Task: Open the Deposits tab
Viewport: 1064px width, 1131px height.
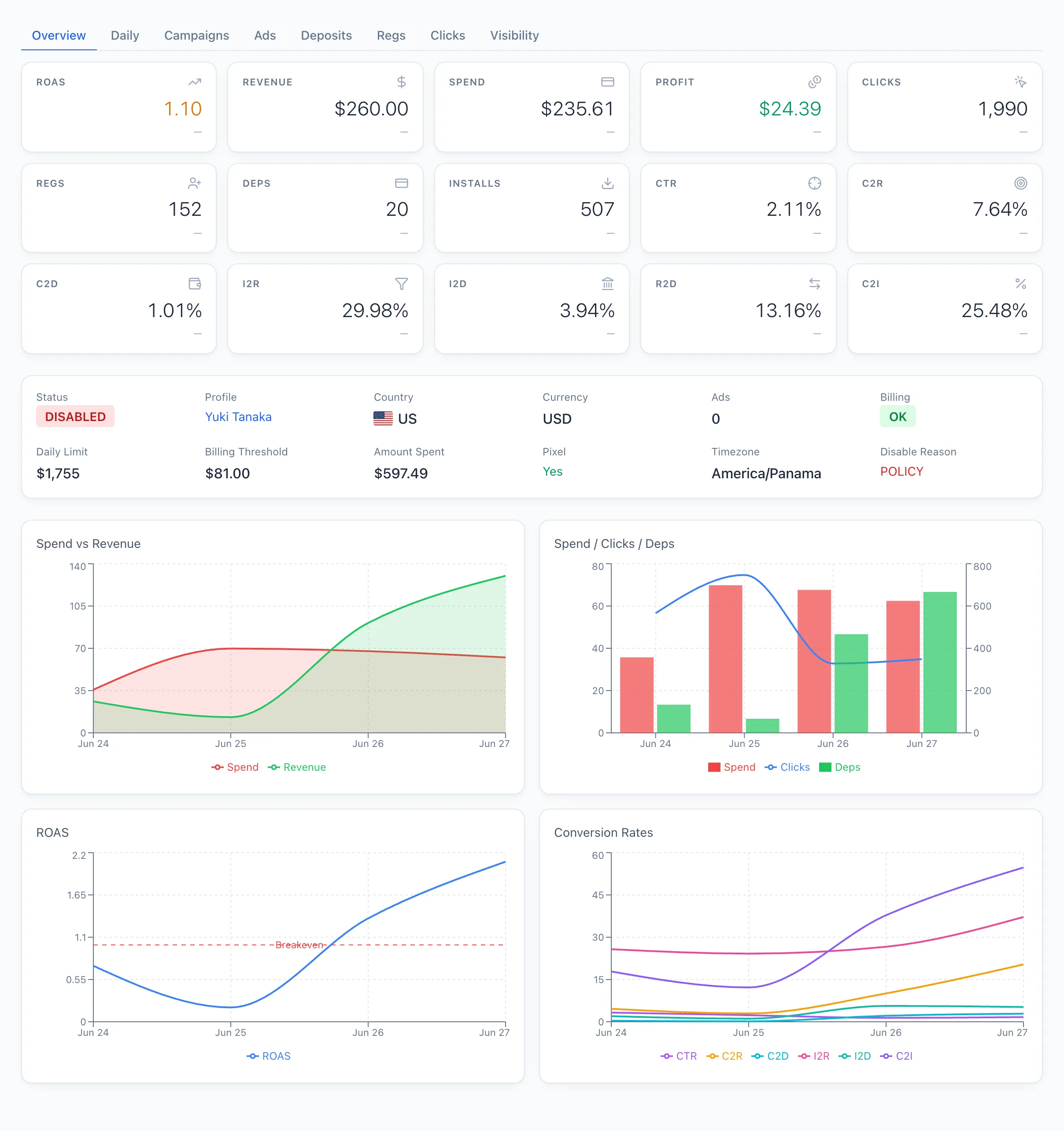Action: [x=326, y=35]
